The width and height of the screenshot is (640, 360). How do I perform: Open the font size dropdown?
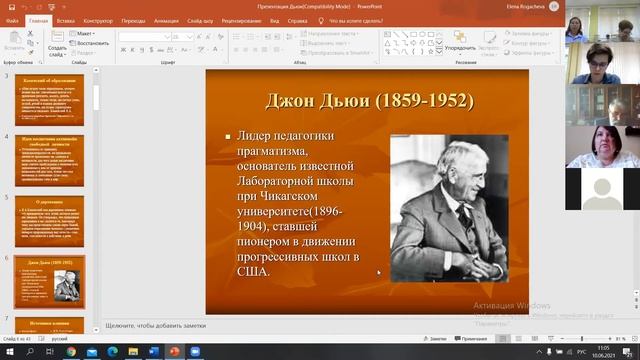(x=189, y=37)
